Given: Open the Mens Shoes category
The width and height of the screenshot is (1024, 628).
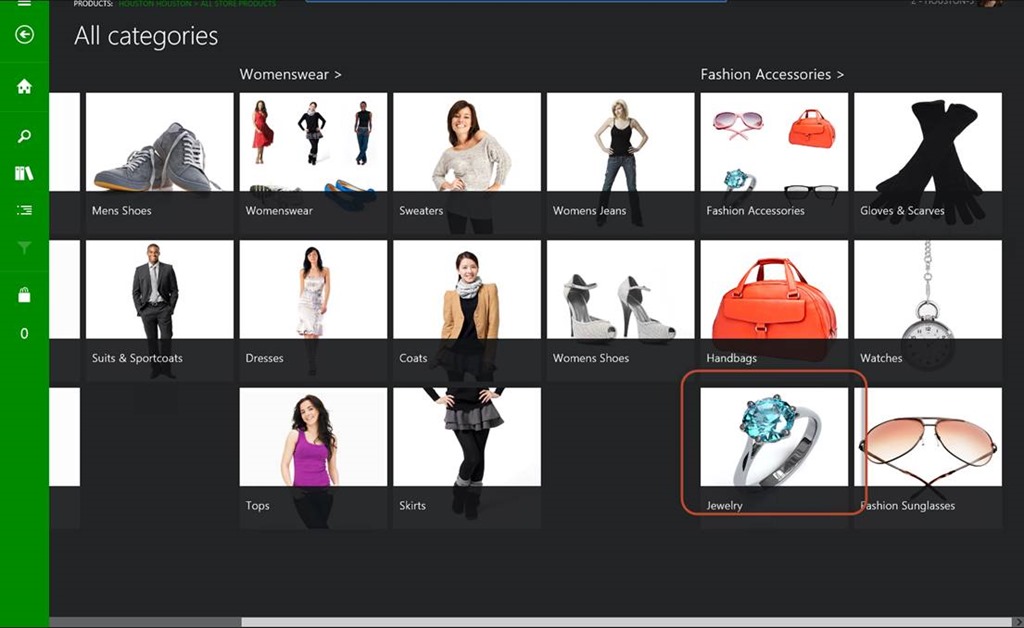Looking at the screenshot, I should 159,162.
